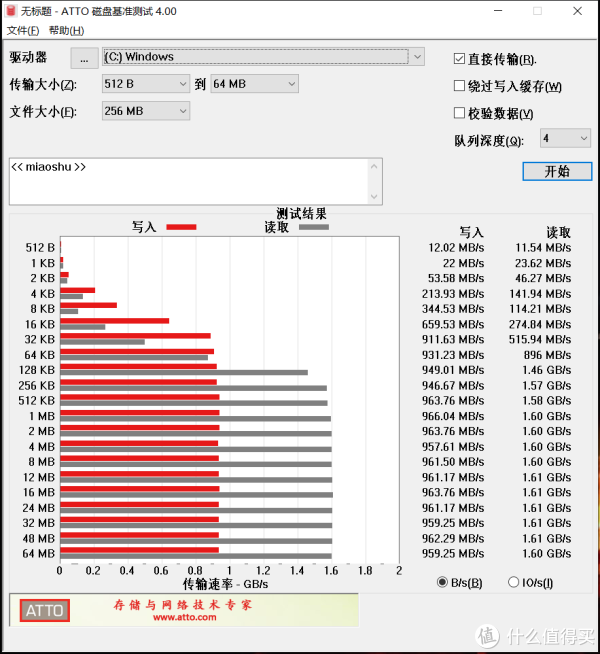Click the 896 MB/s read value
600x654 pixels.
(x=547, y=355)
